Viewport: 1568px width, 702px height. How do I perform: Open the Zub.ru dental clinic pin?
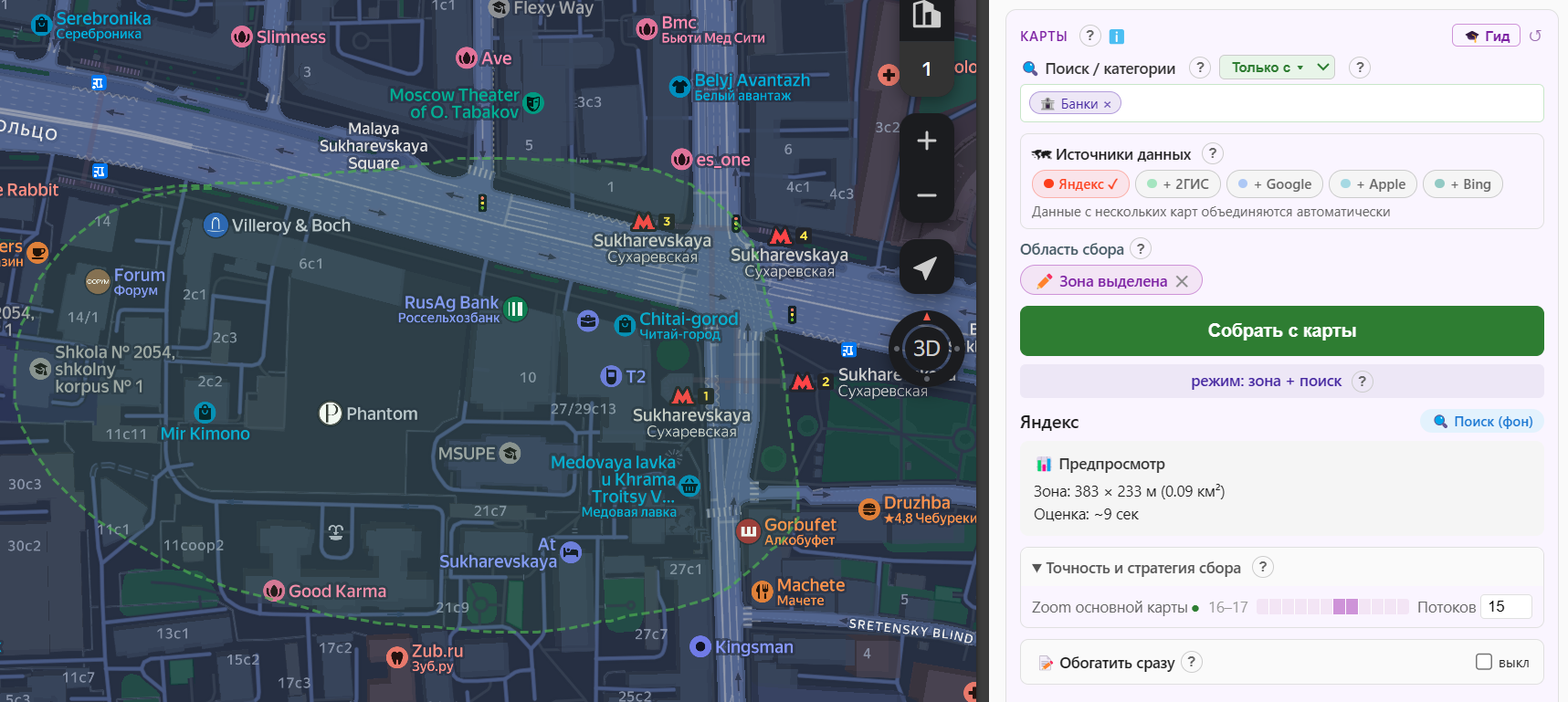tap(396, 656)
